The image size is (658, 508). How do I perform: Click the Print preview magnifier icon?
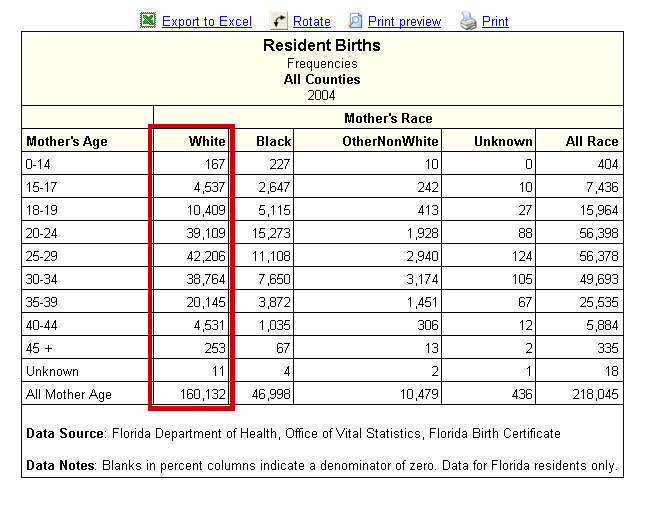(355, 21)
